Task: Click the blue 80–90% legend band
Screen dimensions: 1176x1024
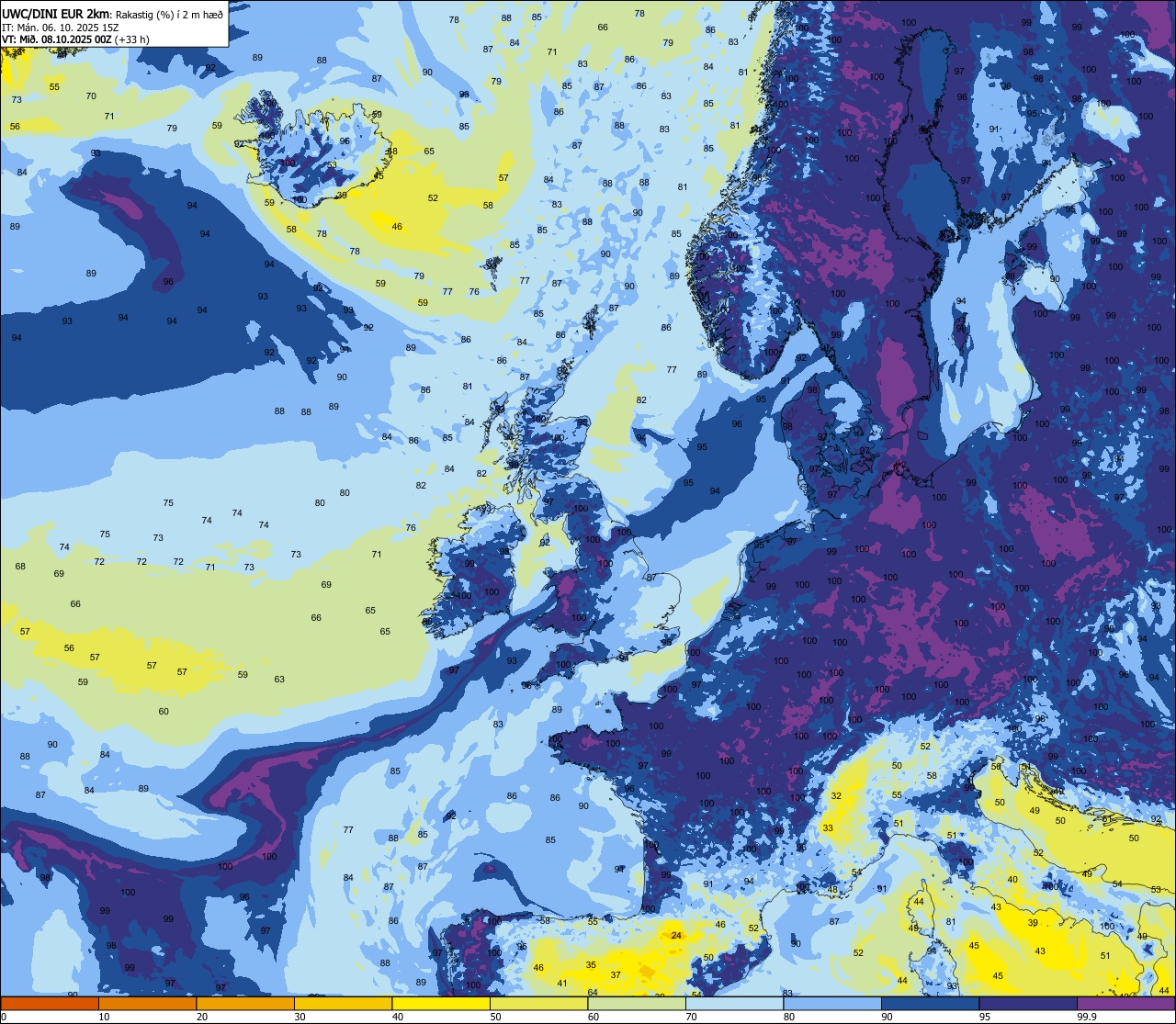Action: tap(832, 1004)
